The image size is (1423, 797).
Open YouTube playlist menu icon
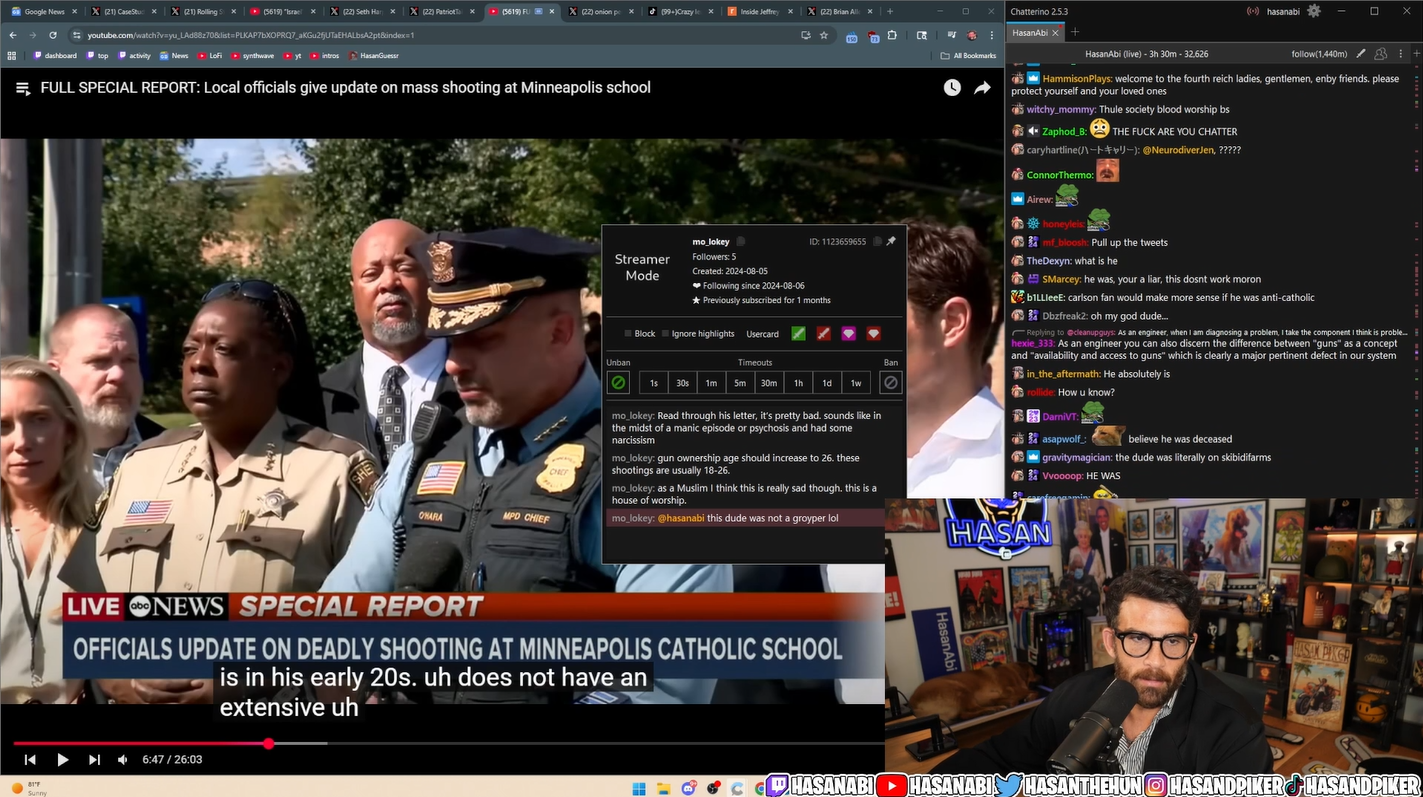click(x=22, y=88)
